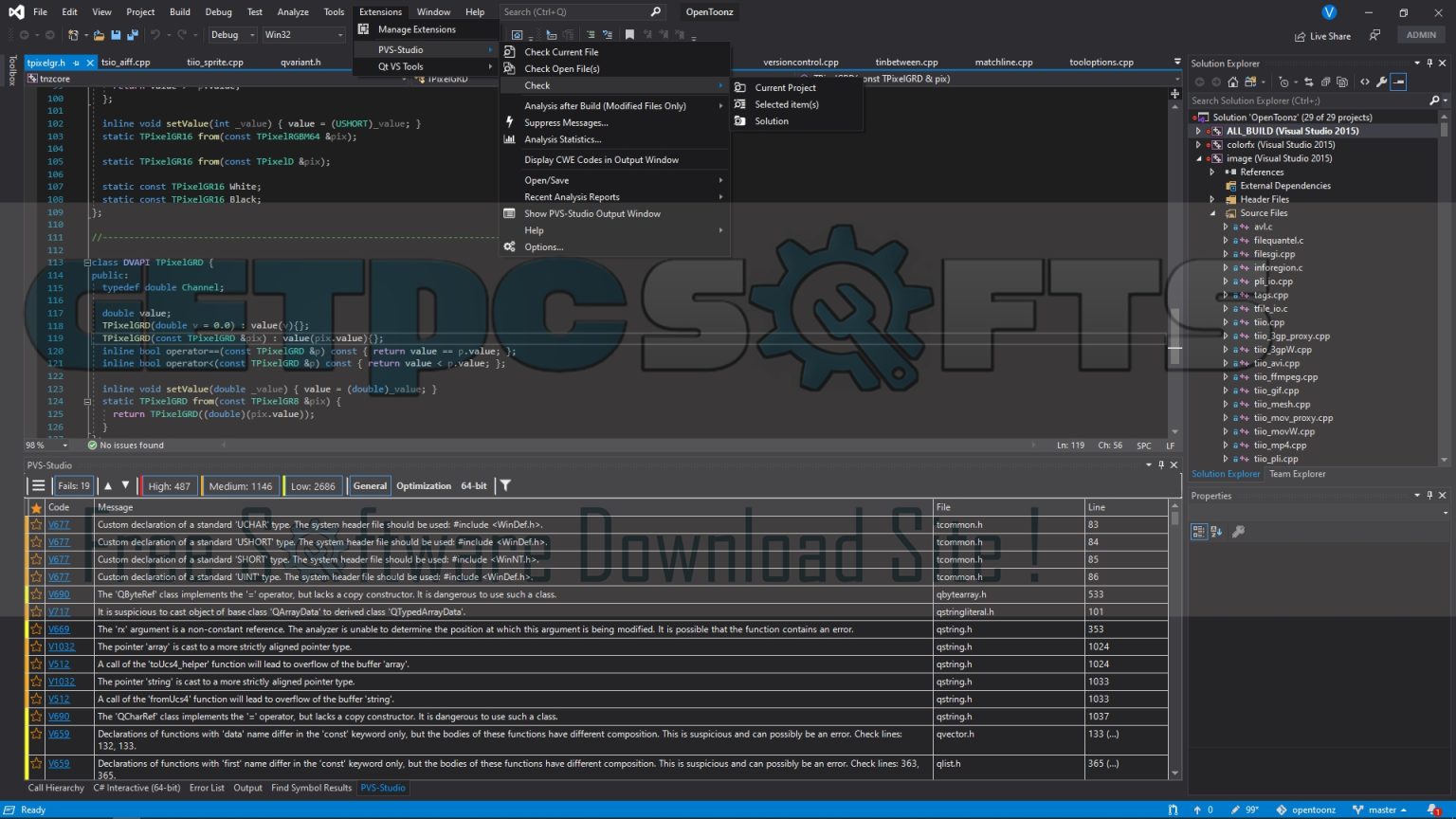Click the favorites star column header

point(36,507)
